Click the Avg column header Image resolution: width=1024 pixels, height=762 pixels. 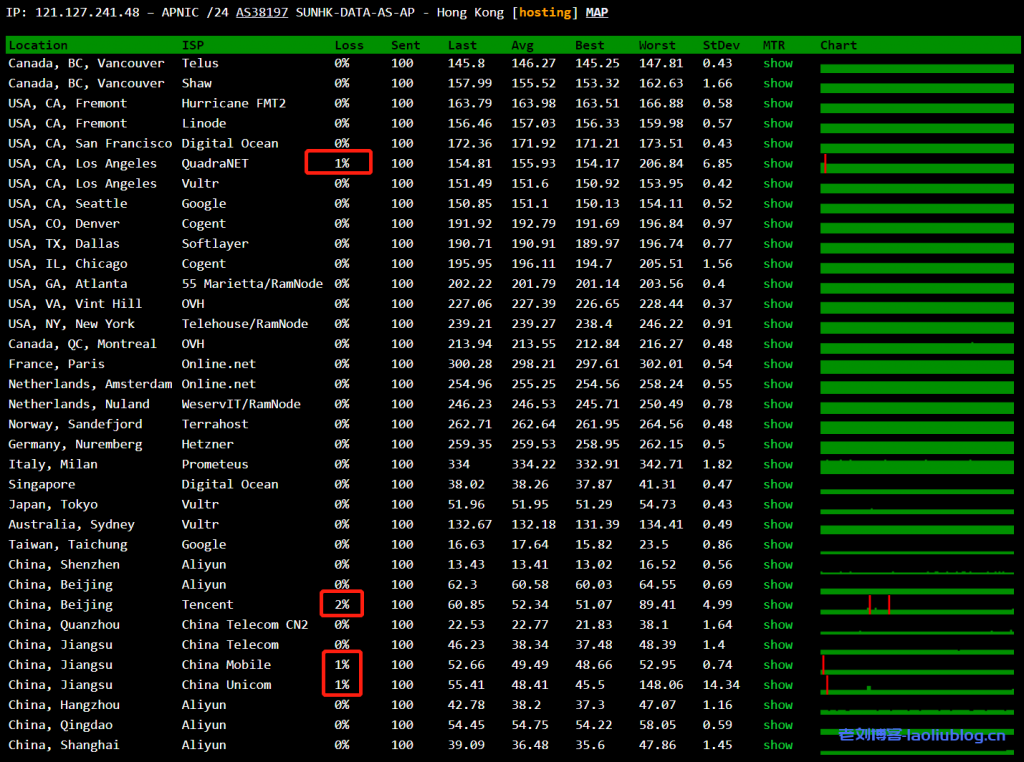tap(523, 45)
